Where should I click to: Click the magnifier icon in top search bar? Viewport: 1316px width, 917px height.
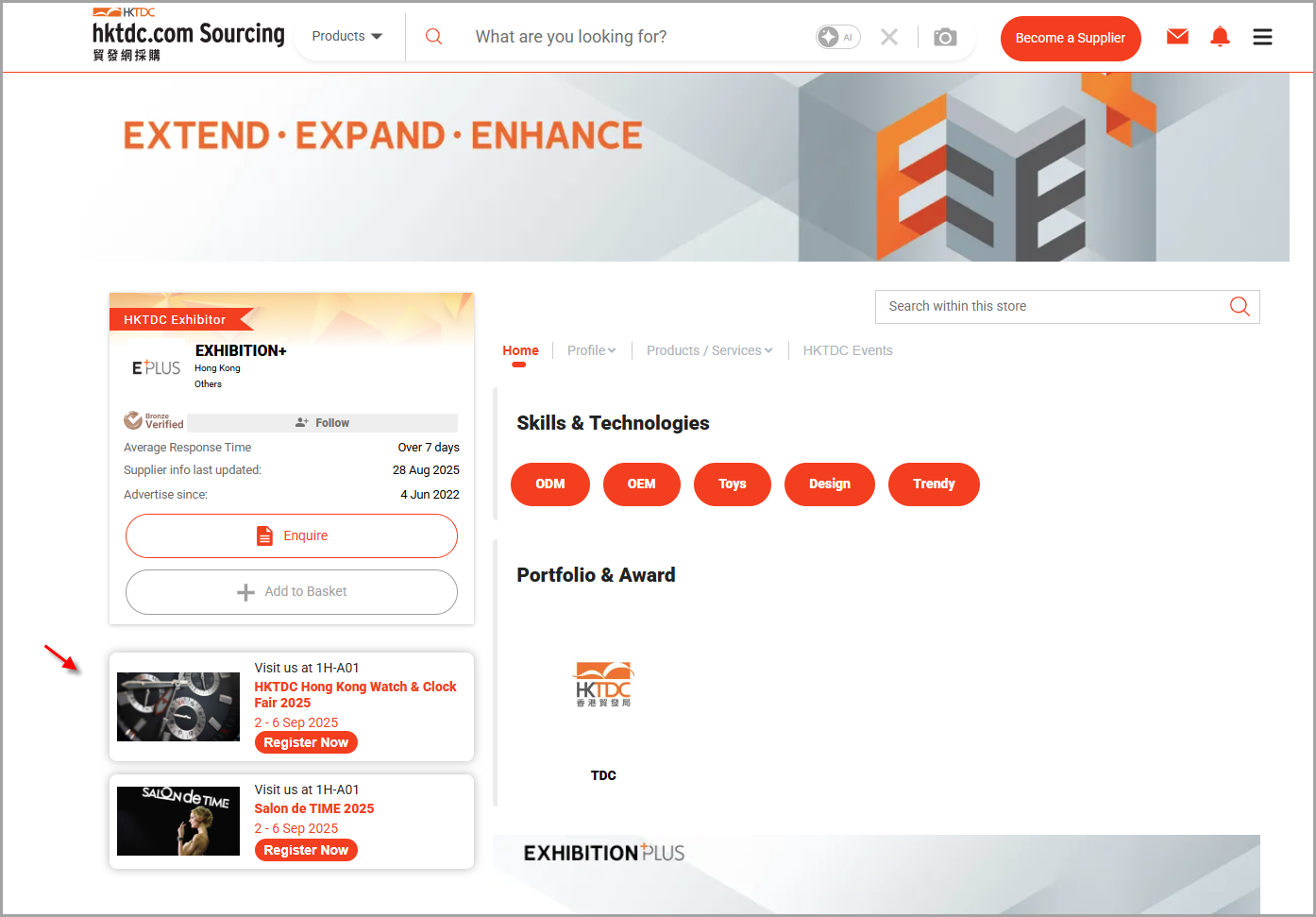(x=433, y=37)
